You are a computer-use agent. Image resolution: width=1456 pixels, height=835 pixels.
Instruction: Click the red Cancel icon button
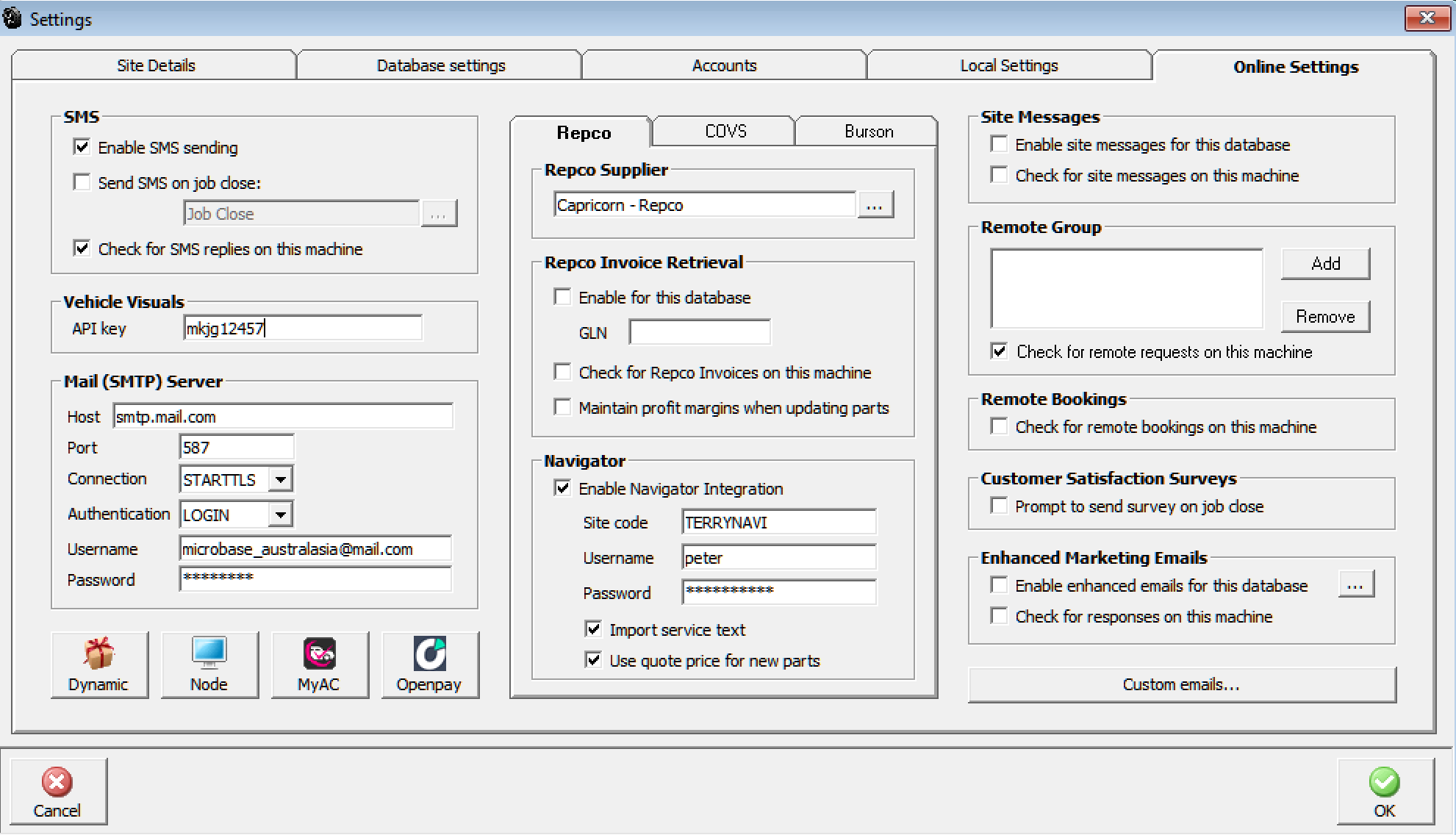click(58, 791)
